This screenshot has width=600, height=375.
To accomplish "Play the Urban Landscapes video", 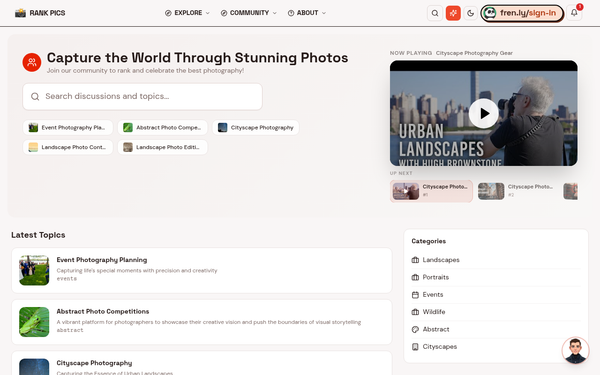I will point(484,113).
